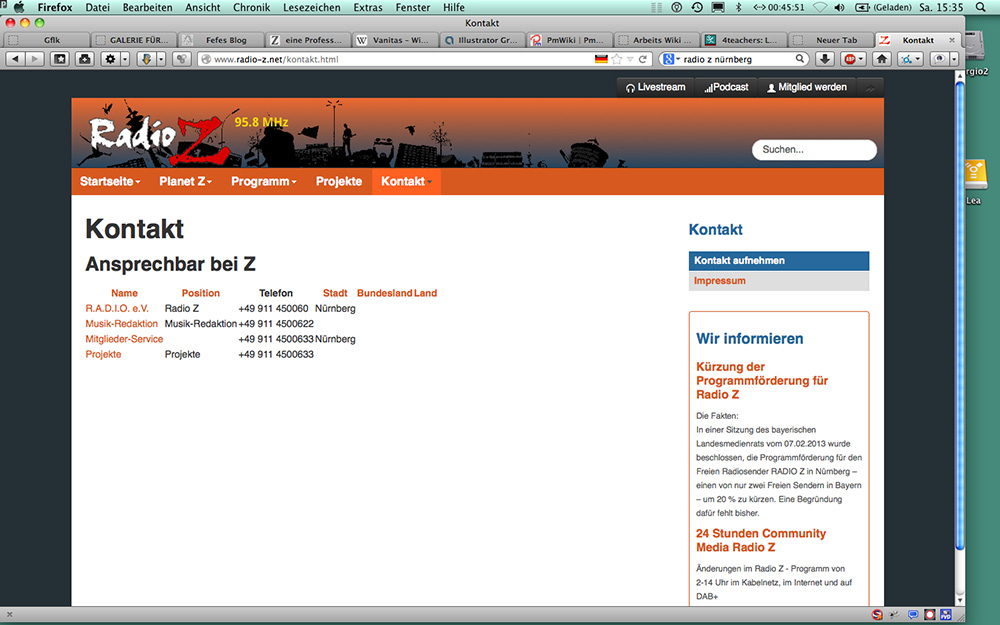Viewport: 1000px width, 625px height.
Task: Expand the Programm navigation dropdown
Action: click(x=264, y=182)
